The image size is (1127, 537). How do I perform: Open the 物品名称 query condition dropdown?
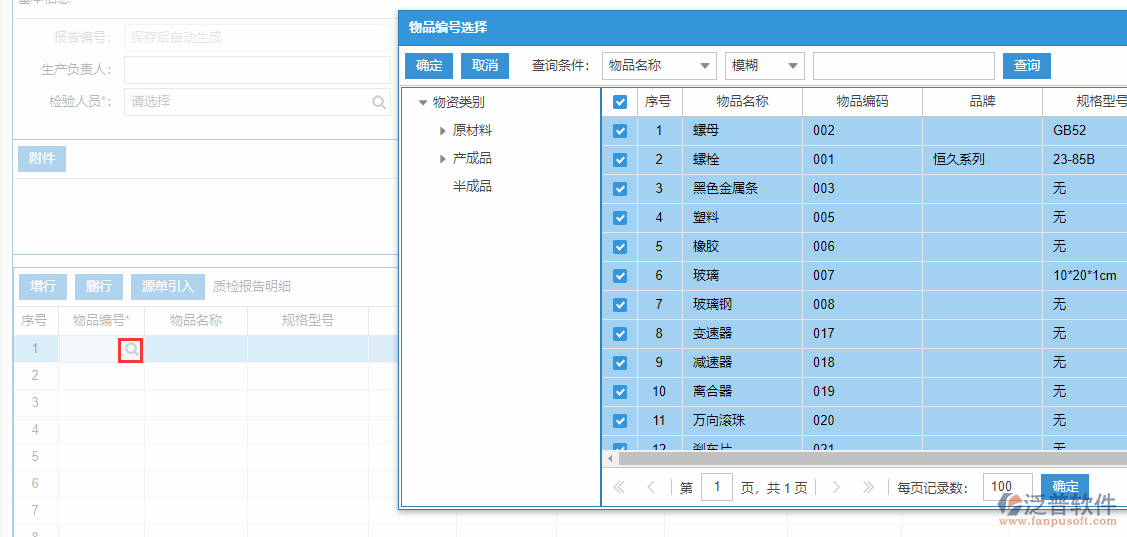coord(659,66)
